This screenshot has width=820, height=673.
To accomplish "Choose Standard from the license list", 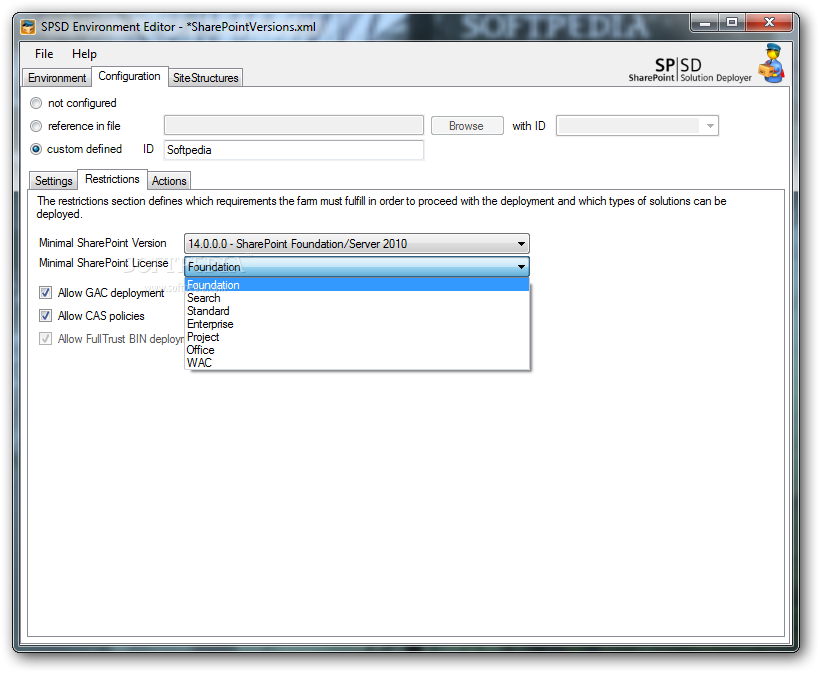I will (357, 311).
